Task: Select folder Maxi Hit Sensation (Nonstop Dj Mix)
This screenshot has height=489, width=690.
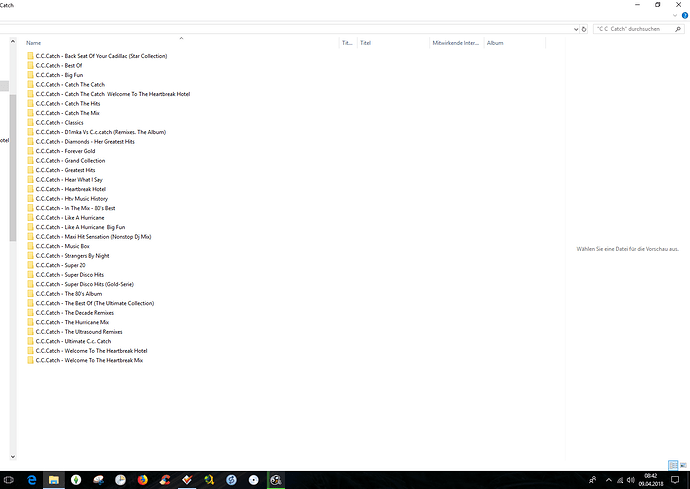Action: [x=89, y=236]
